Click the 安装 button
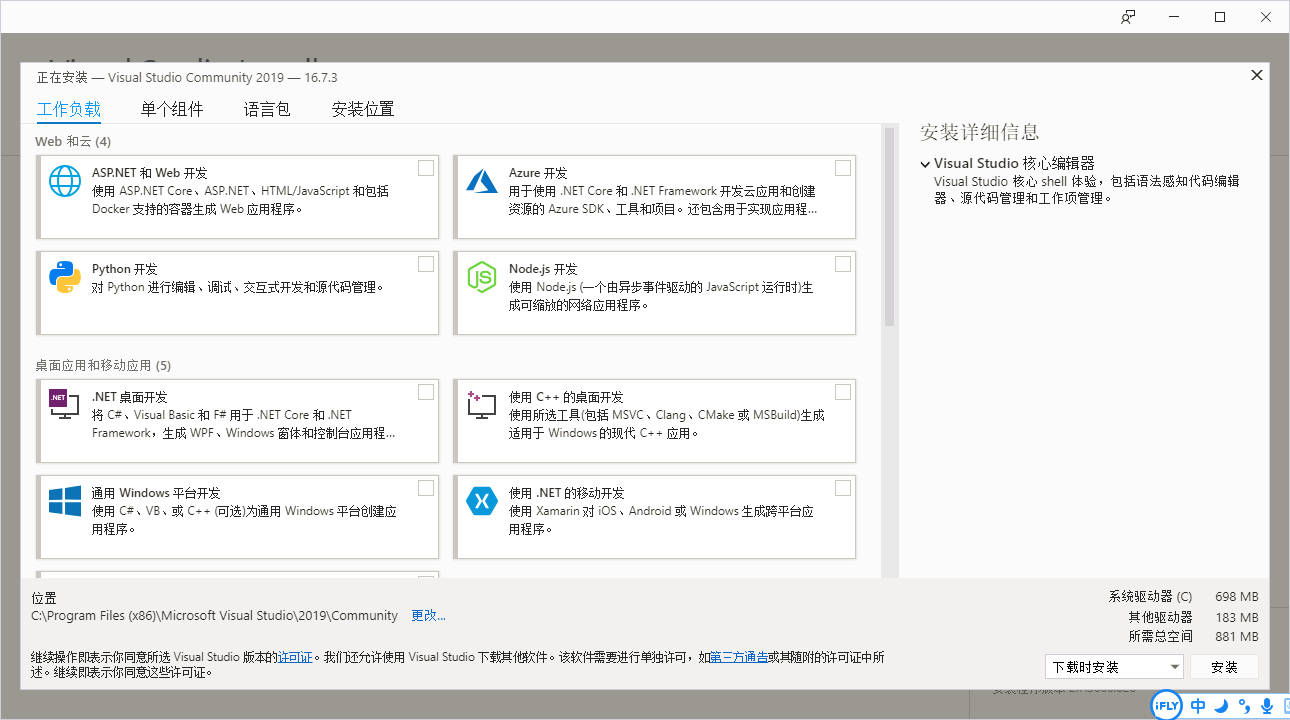This screenshot has width=1290, height=720. [x=1224, y=667]
